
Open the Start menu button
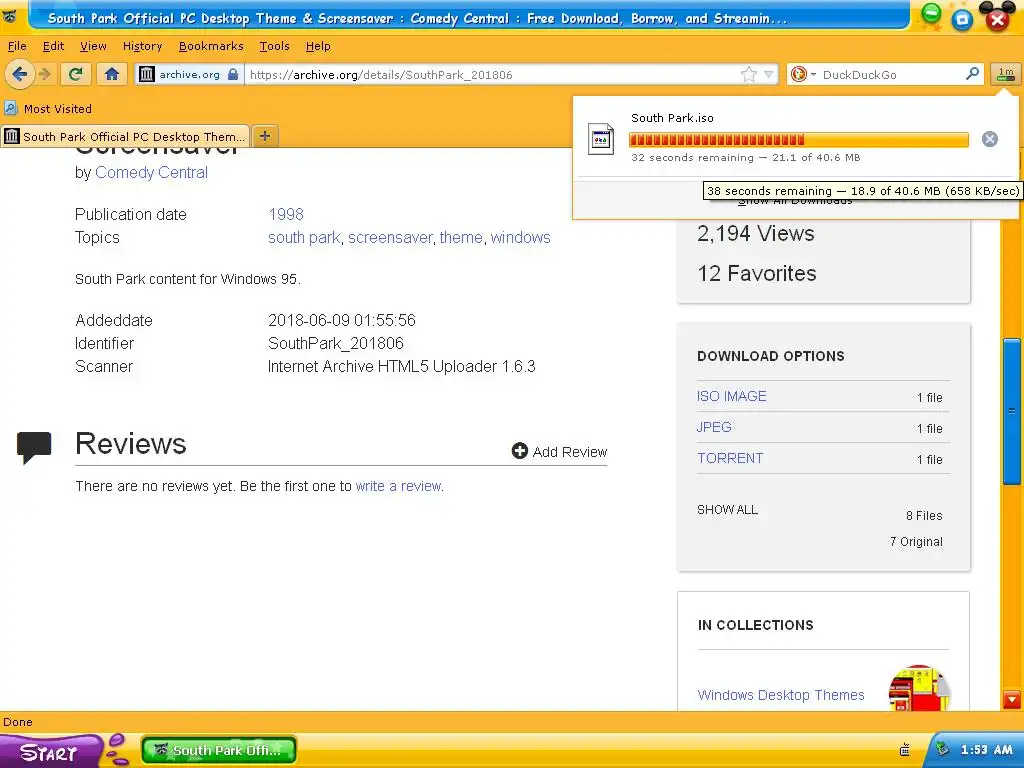(x=51, y=751)
